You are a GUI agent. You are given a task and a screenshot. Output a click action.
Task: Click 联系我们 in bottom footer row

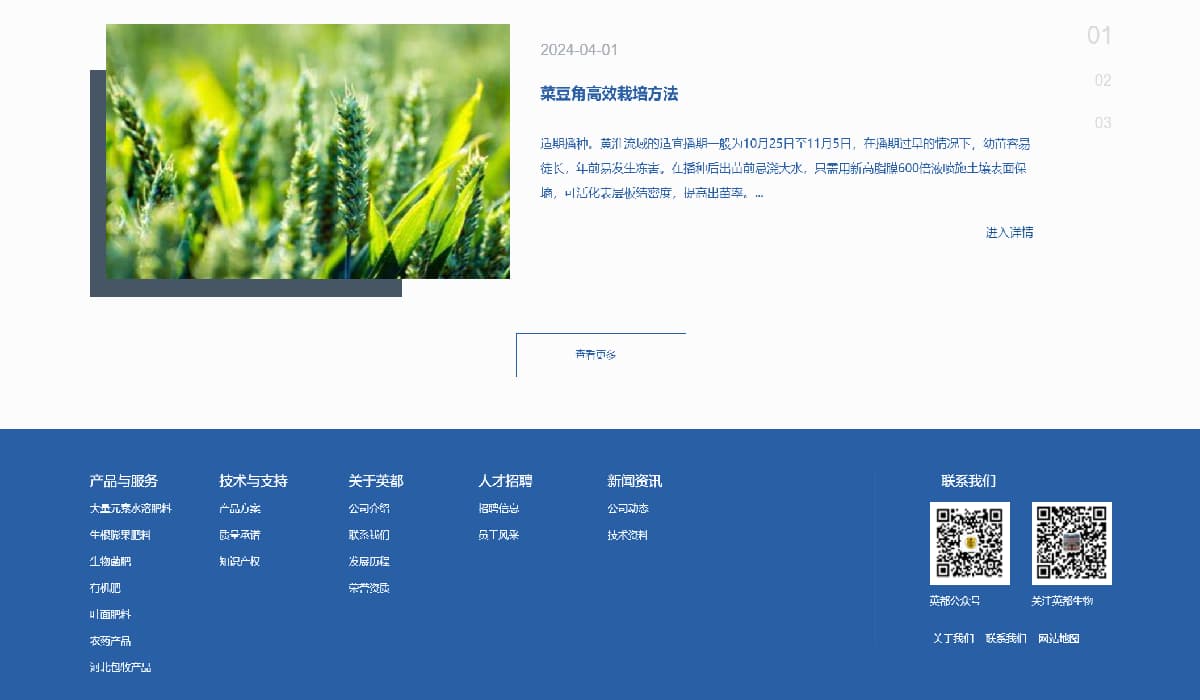point(1006,638)
